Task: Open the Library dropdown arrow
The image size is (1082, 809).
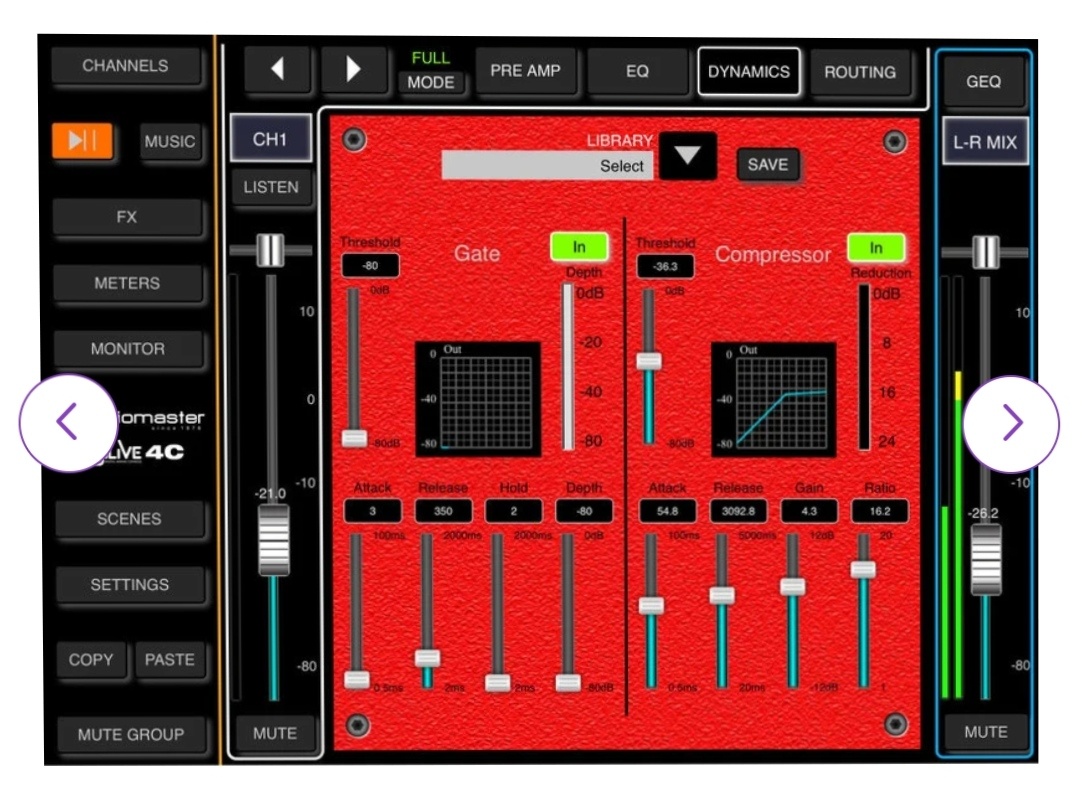Action: click(688, 156)
